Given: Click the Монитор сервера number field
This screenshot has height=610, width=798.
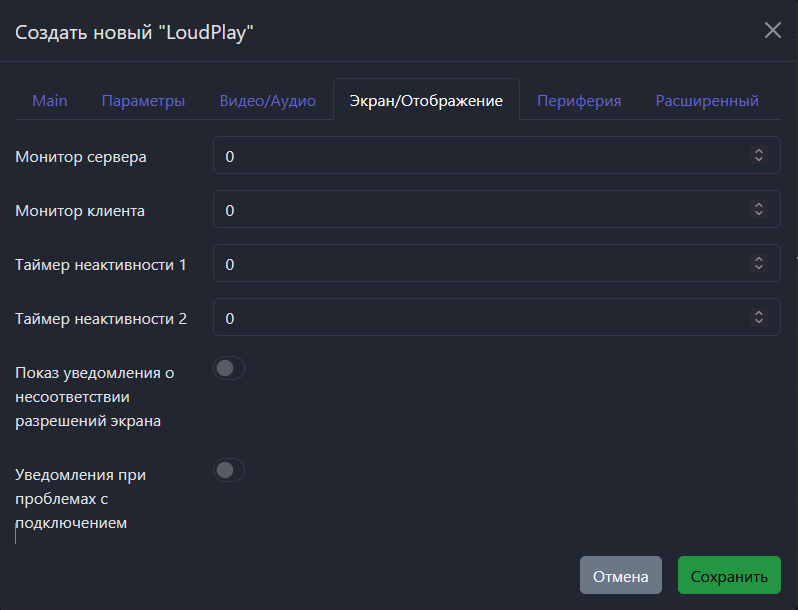Looking at the screenshot, I should coord(480,156).
